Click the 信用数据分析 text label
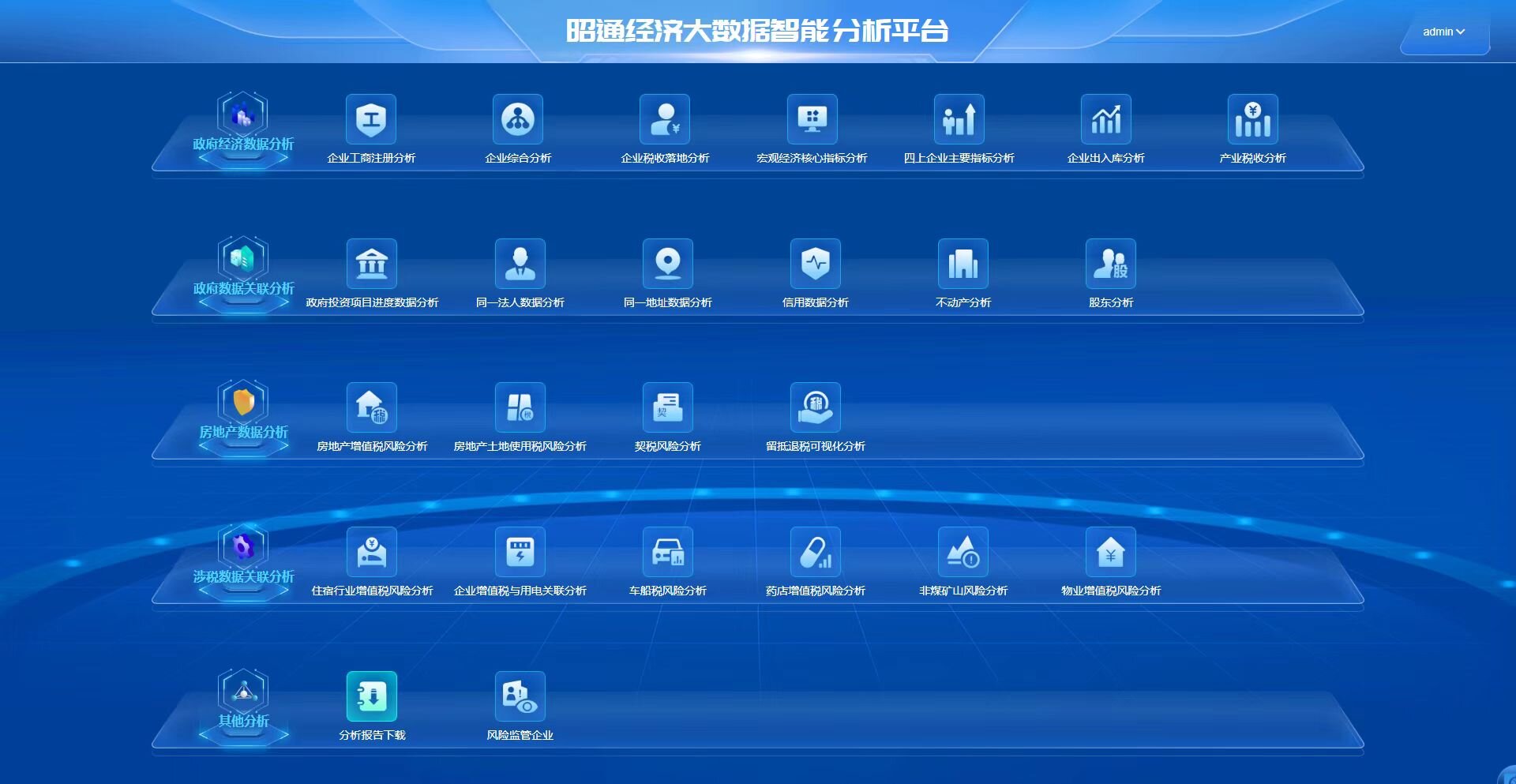 tap(816, 302)
